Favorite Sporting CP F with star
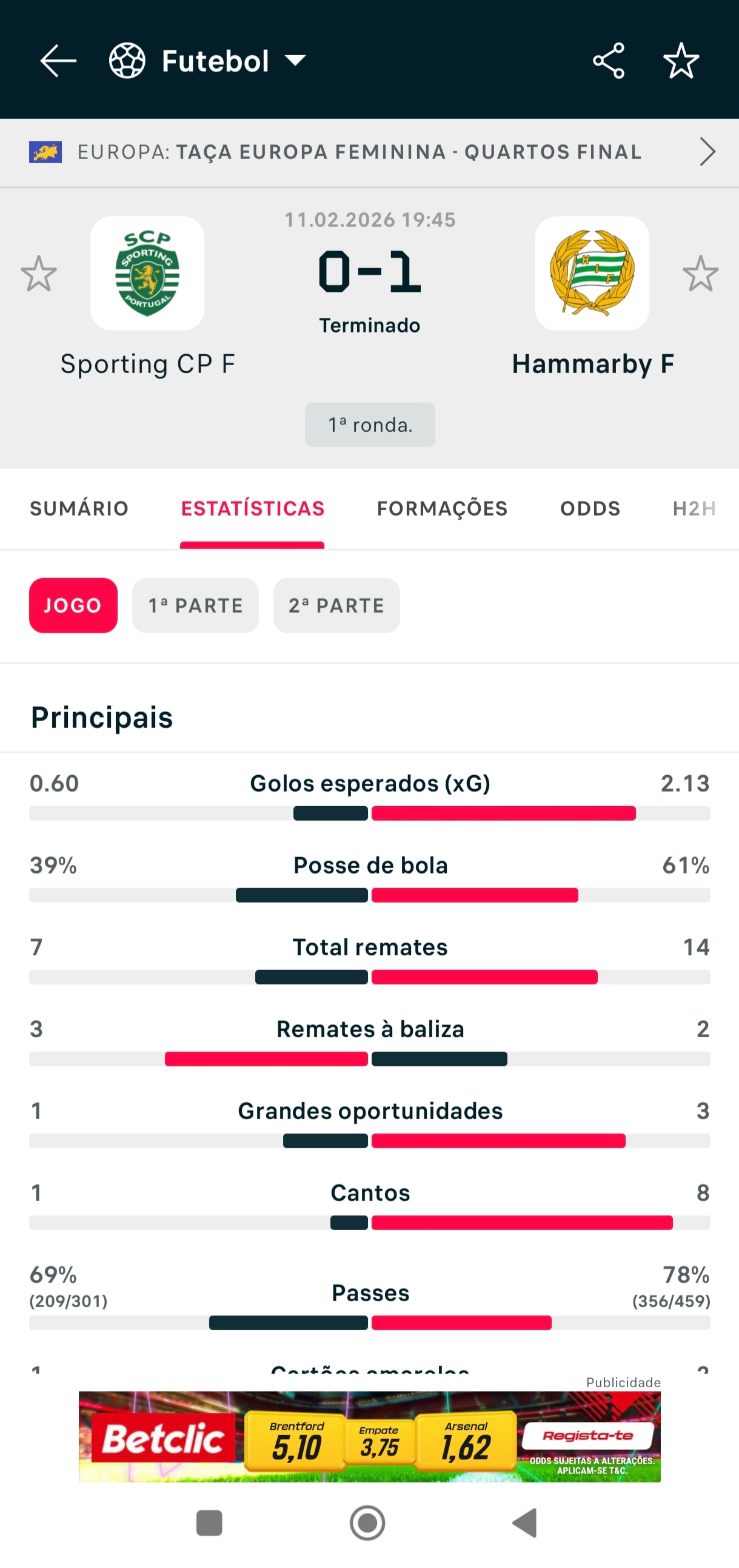 point(39,274)
